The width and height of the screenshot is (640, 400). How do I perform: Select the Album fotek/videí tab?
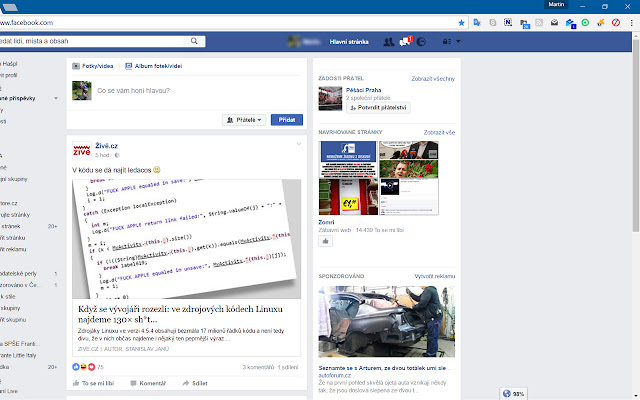153,66
